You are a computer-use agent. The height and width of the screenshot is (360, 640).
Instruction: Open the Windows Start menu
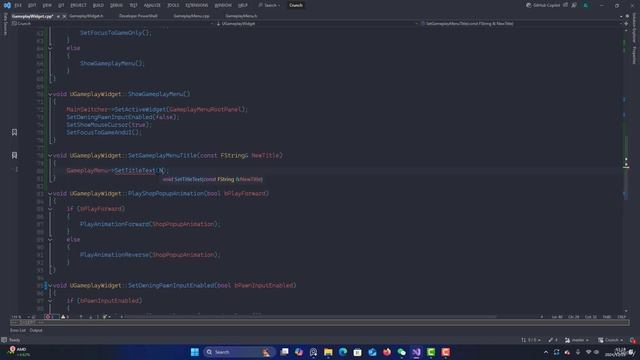point(195,352)
